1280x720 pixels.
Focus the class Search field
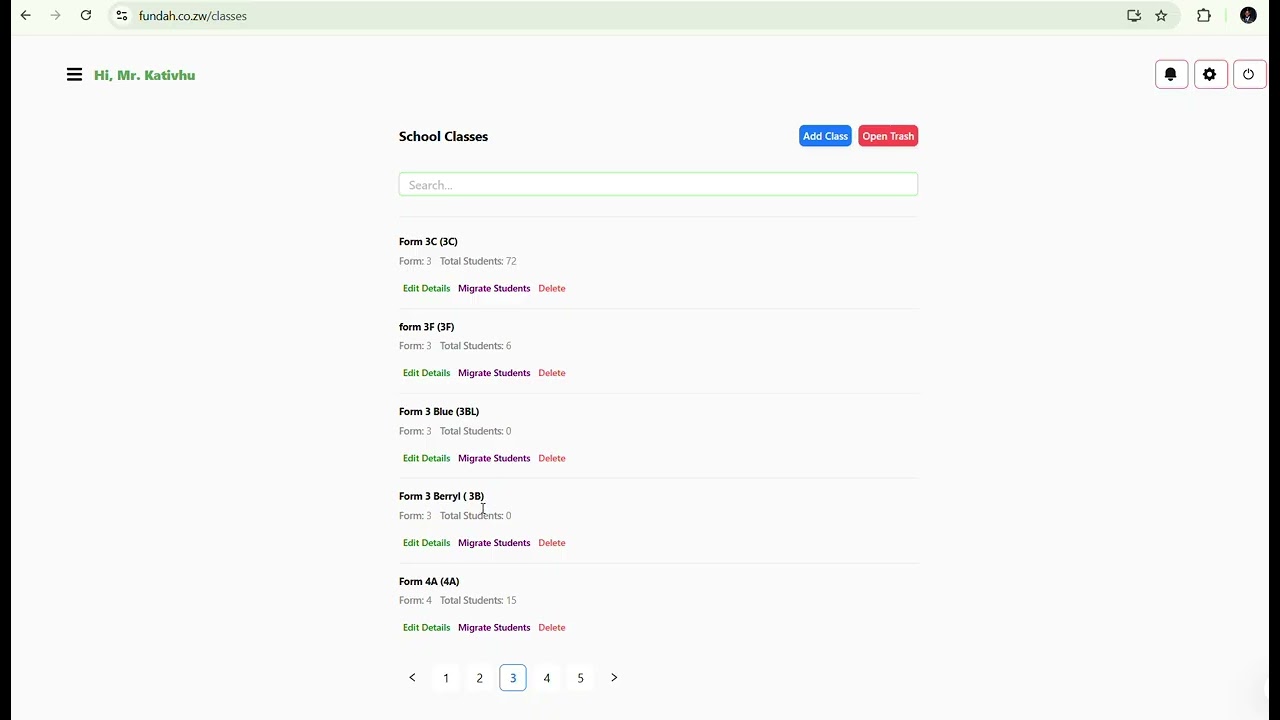pos(658,185)
